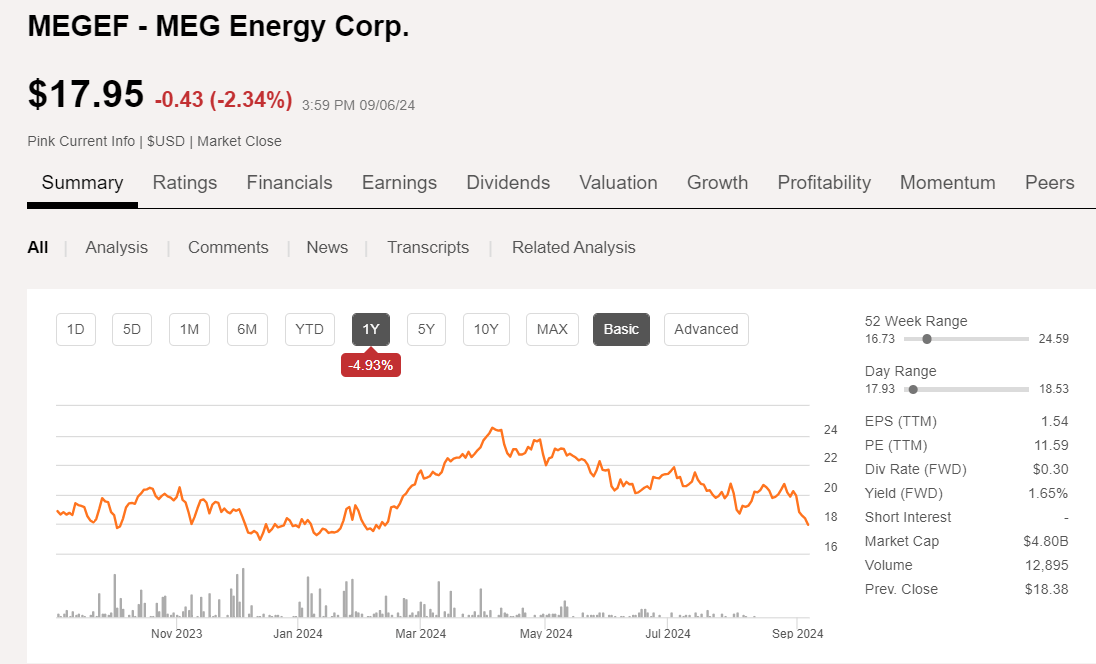The width and height of the screenshot is (1096, 664).
Task: Switch chart to 1D timeframe
Action: coord(75,329)
